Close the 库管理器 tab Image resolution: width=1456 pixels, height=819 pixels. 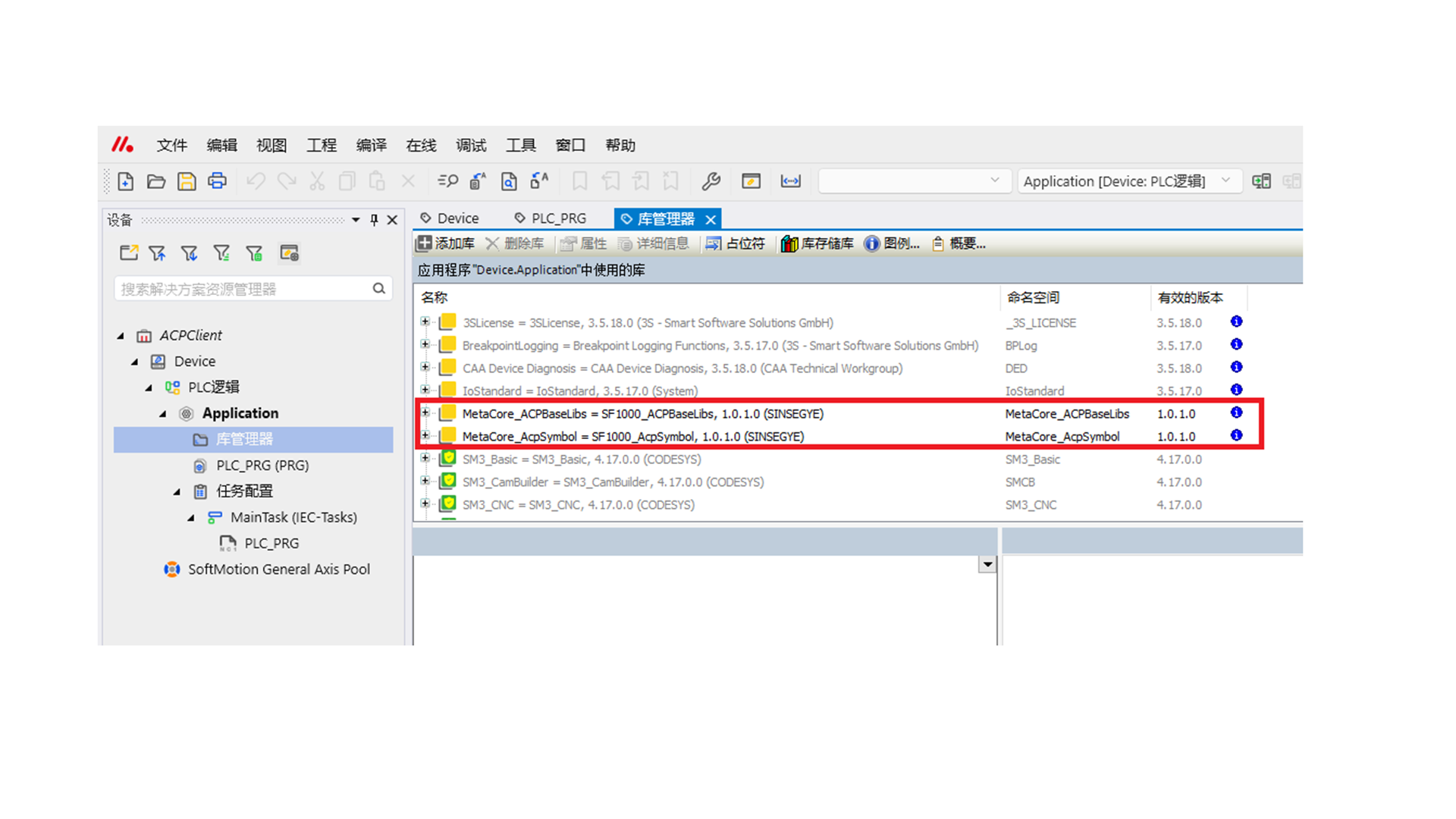point(711,219)
